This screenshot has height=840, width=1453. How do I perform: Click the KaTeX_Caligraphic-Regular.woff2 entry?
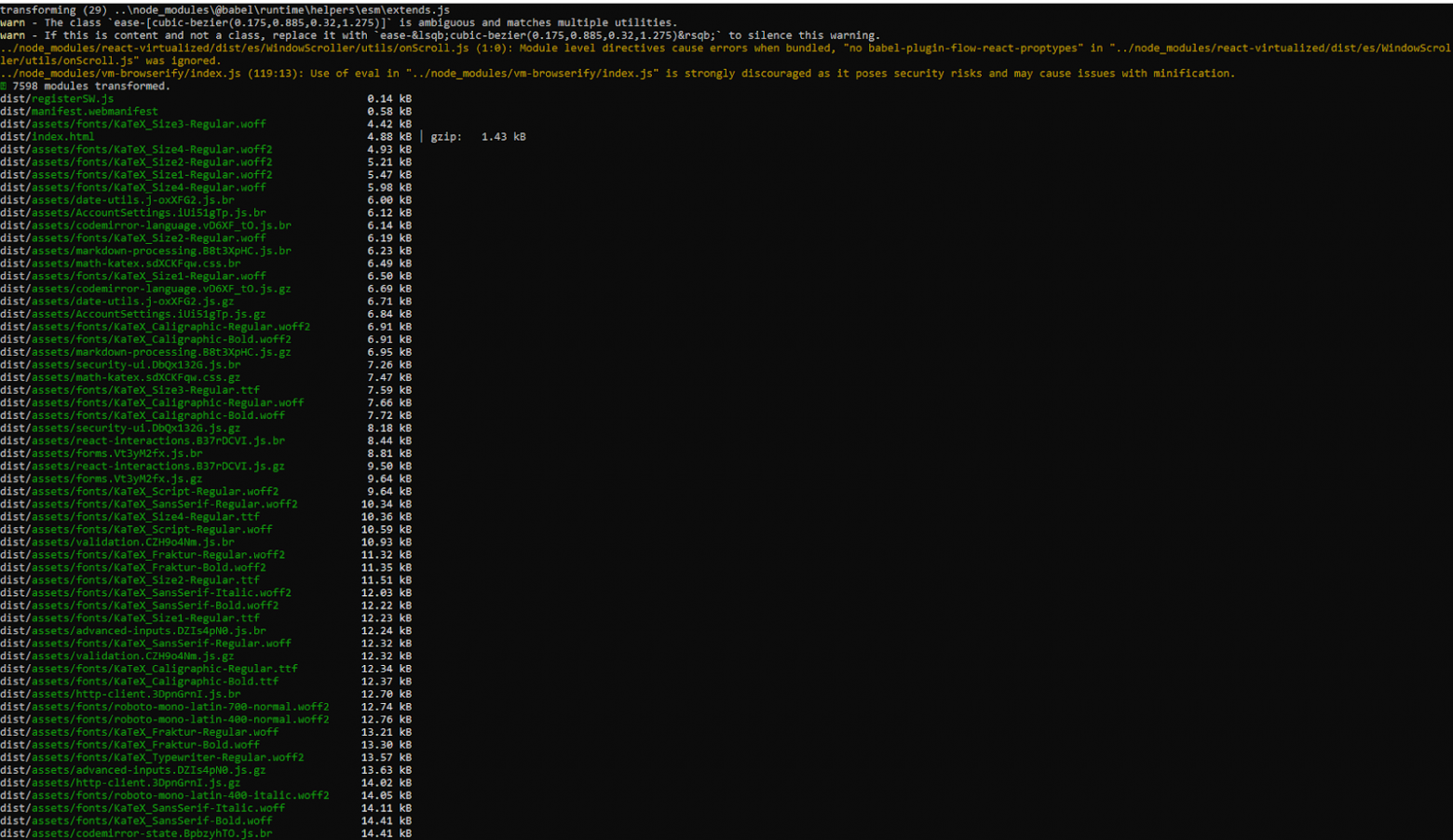tap(156, 327)
